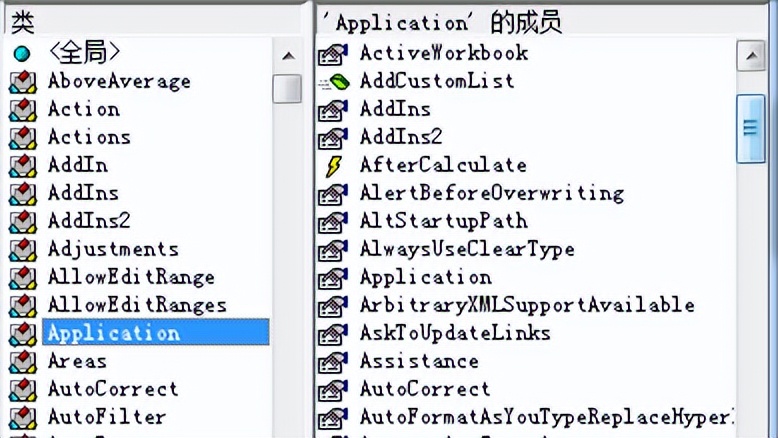
Task: Select the AltStartupPath member
Action: (x=444, y=222)
